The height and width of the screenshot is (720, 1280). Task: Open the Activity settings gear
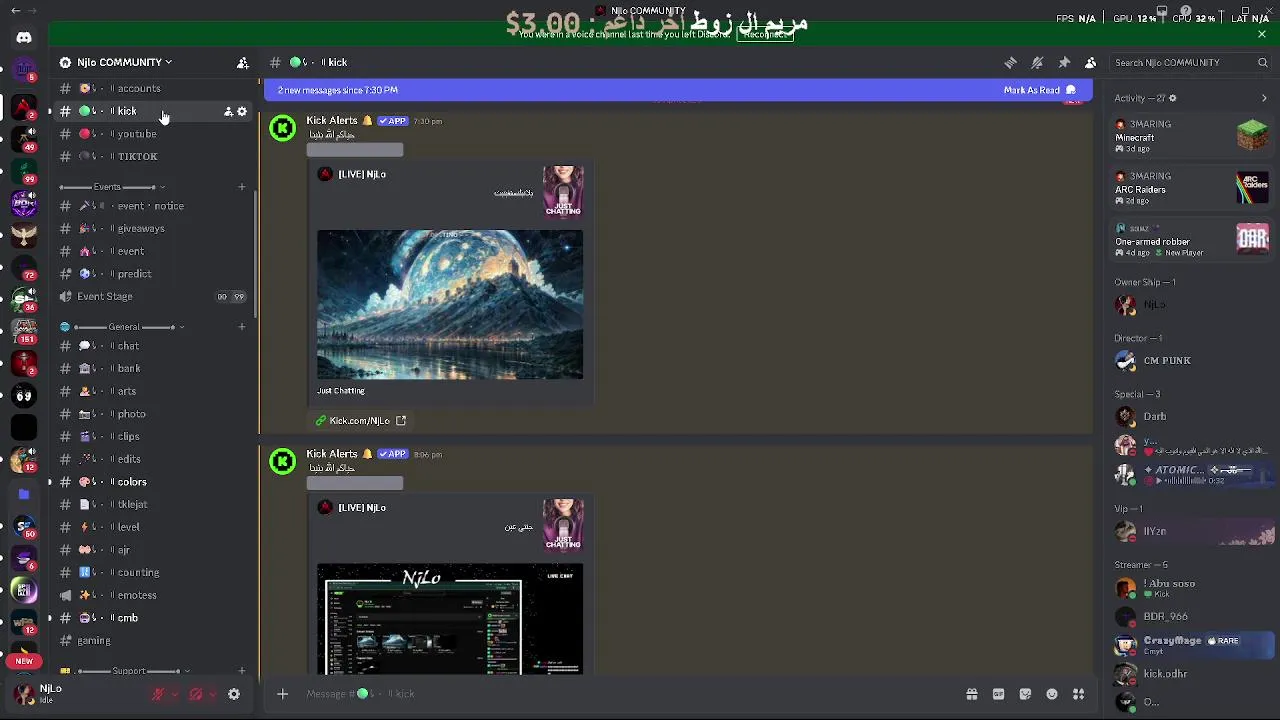(1173, 98)
